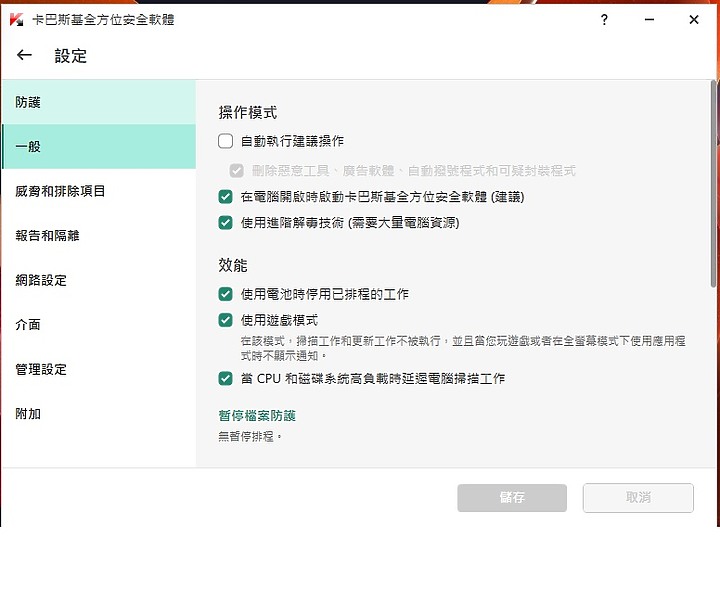This screenshot has height=601, width=720.
Task: Open 管理設定 in the sidebar
Action: coord(99,369)
